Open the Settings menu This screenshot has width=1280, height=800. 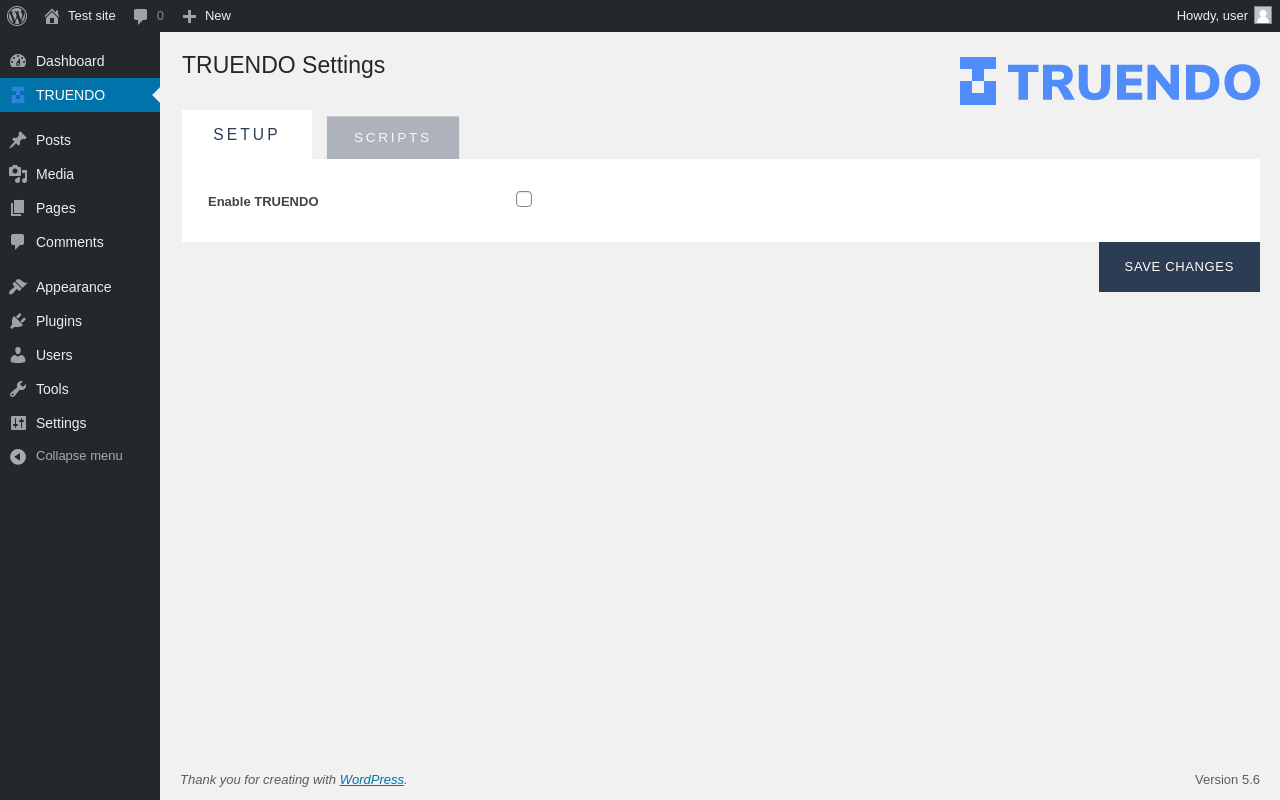(80, 423)
